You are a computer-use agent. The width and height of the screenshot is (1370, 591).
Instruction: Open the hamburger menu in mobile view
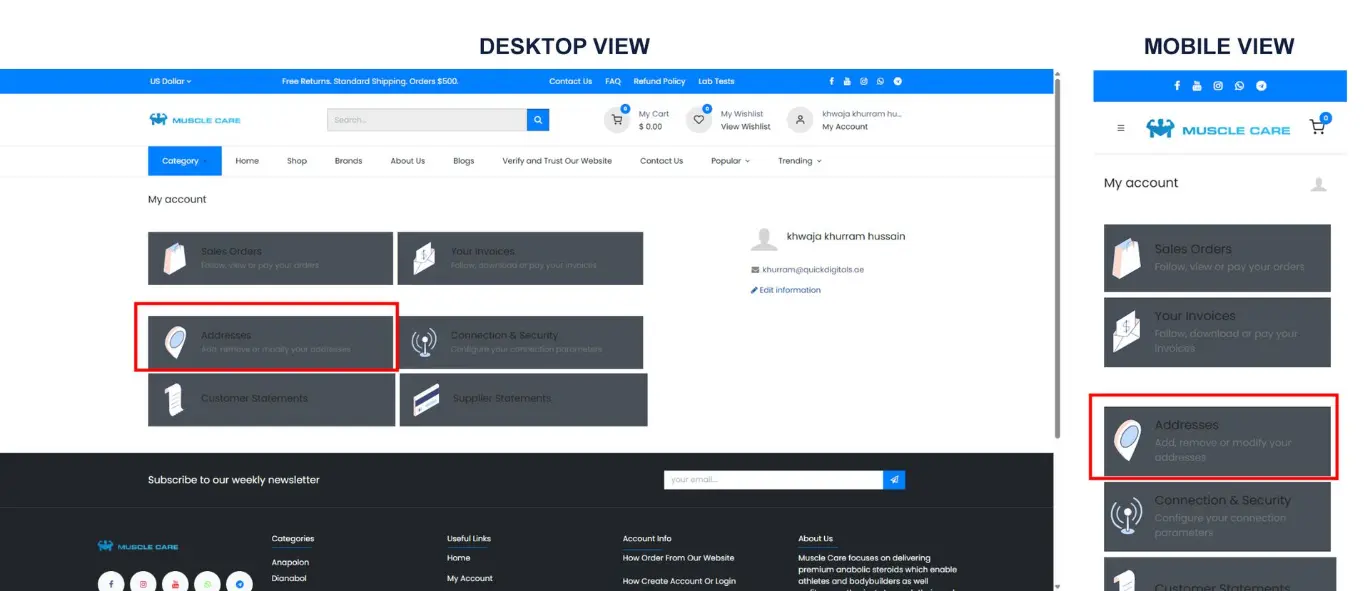tap(1121, 128)
